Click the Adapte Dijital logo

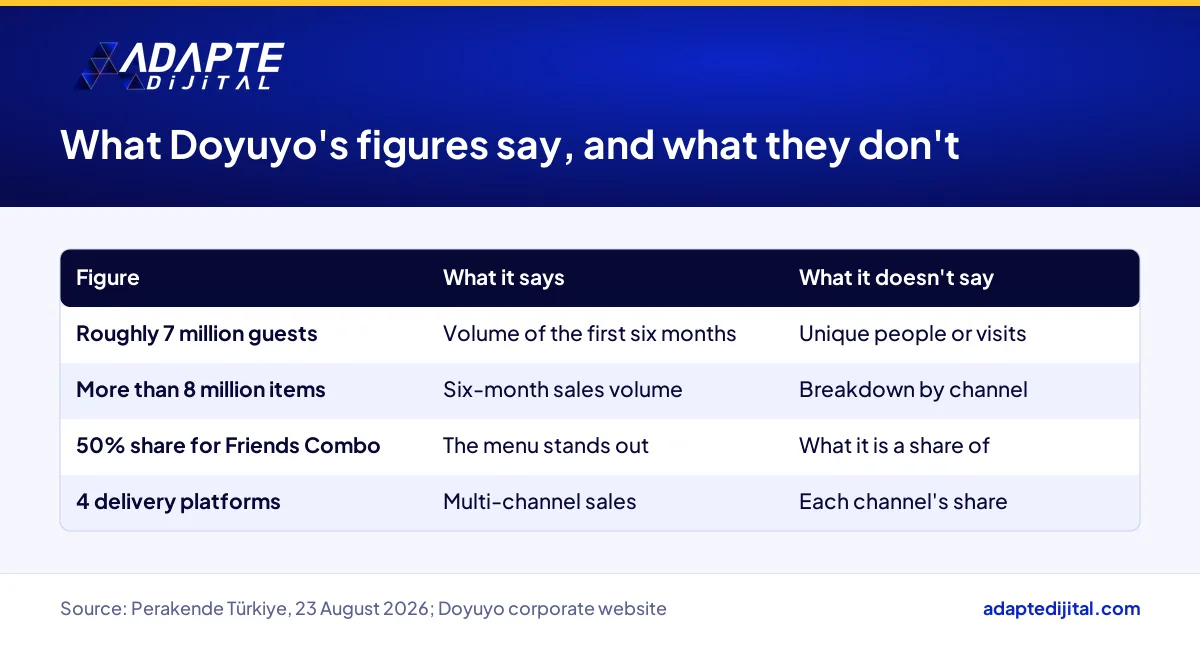[180, 66]
